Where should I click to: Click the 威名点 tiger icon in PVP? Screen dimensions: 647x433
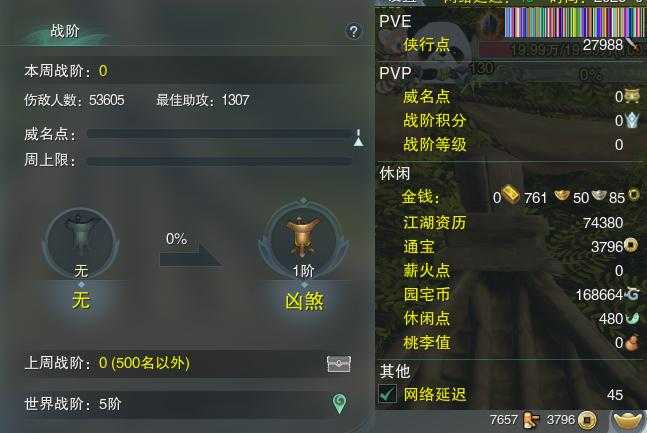point(631,96)
